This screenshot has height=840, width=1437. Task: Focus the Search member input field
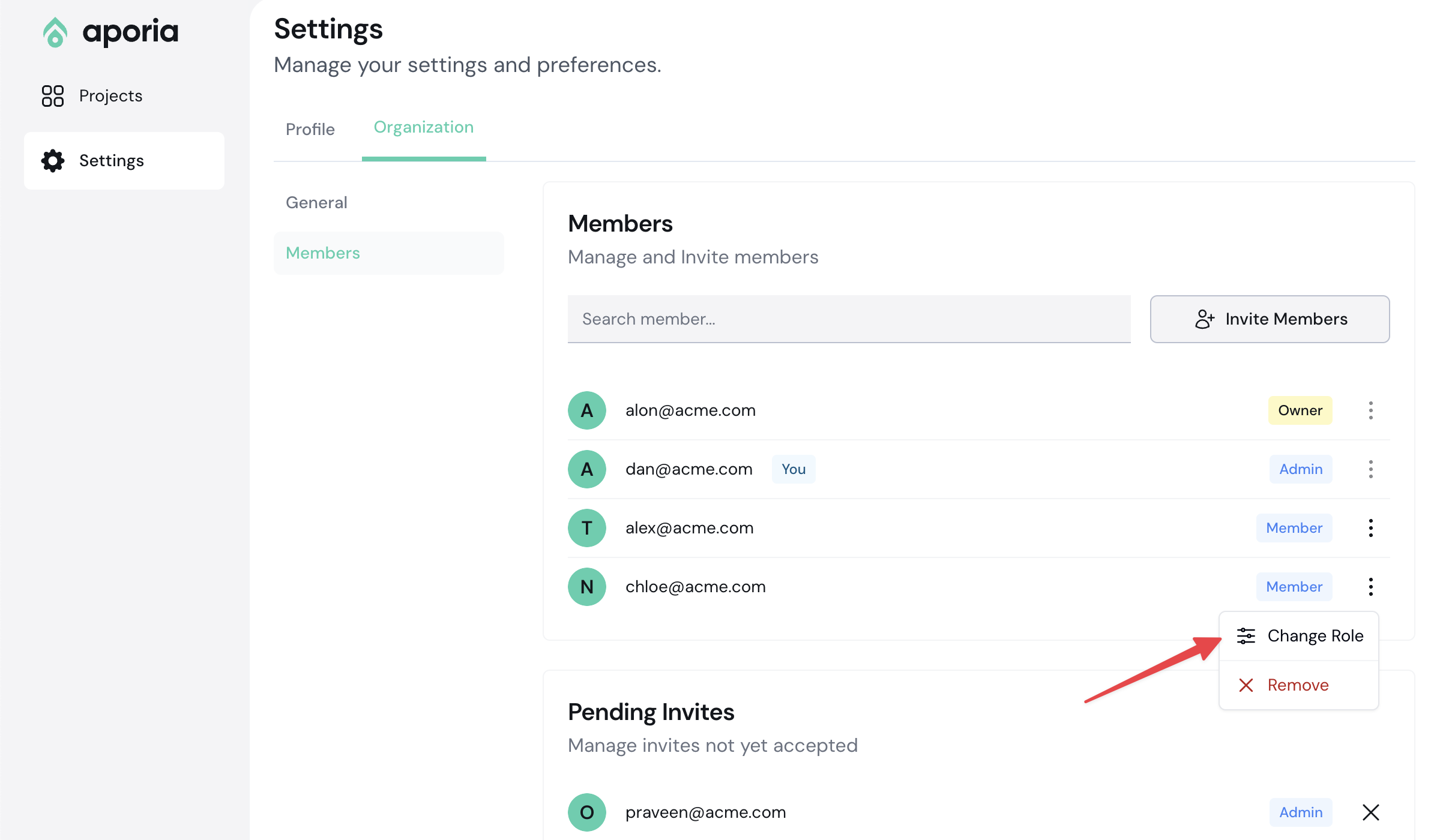[x=849, y=319]
